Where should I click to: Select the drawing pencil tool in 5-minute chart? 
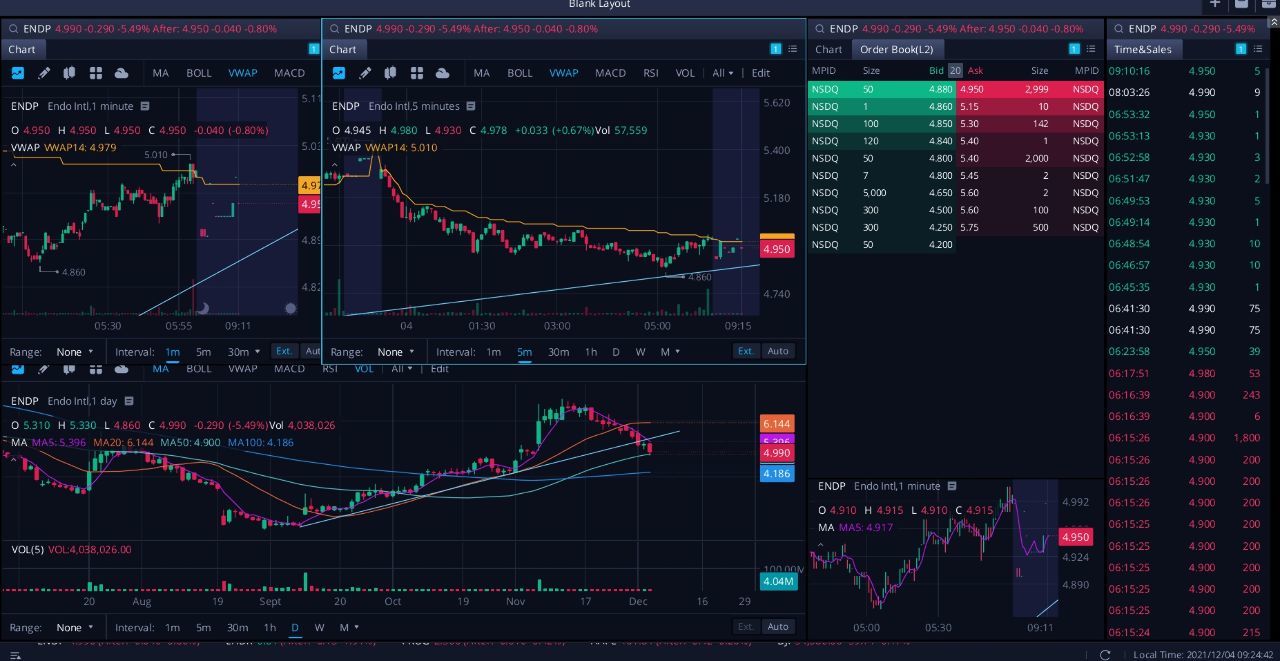[x=365, y=73]
